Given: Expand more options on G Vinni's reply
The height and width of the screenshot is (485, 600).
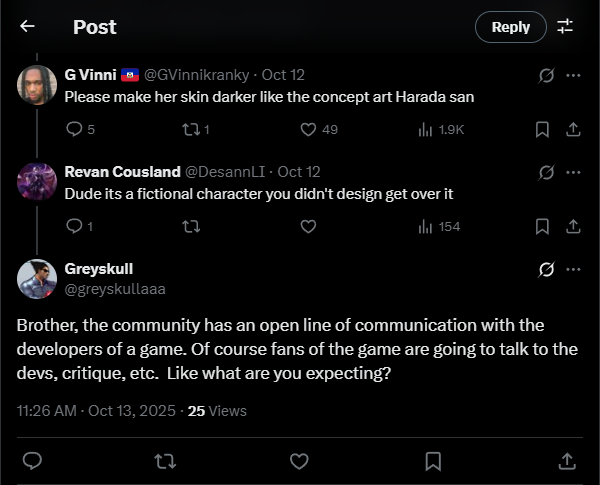Looking at the screenshot, I should pyautogui.click(x=573, y=75).
